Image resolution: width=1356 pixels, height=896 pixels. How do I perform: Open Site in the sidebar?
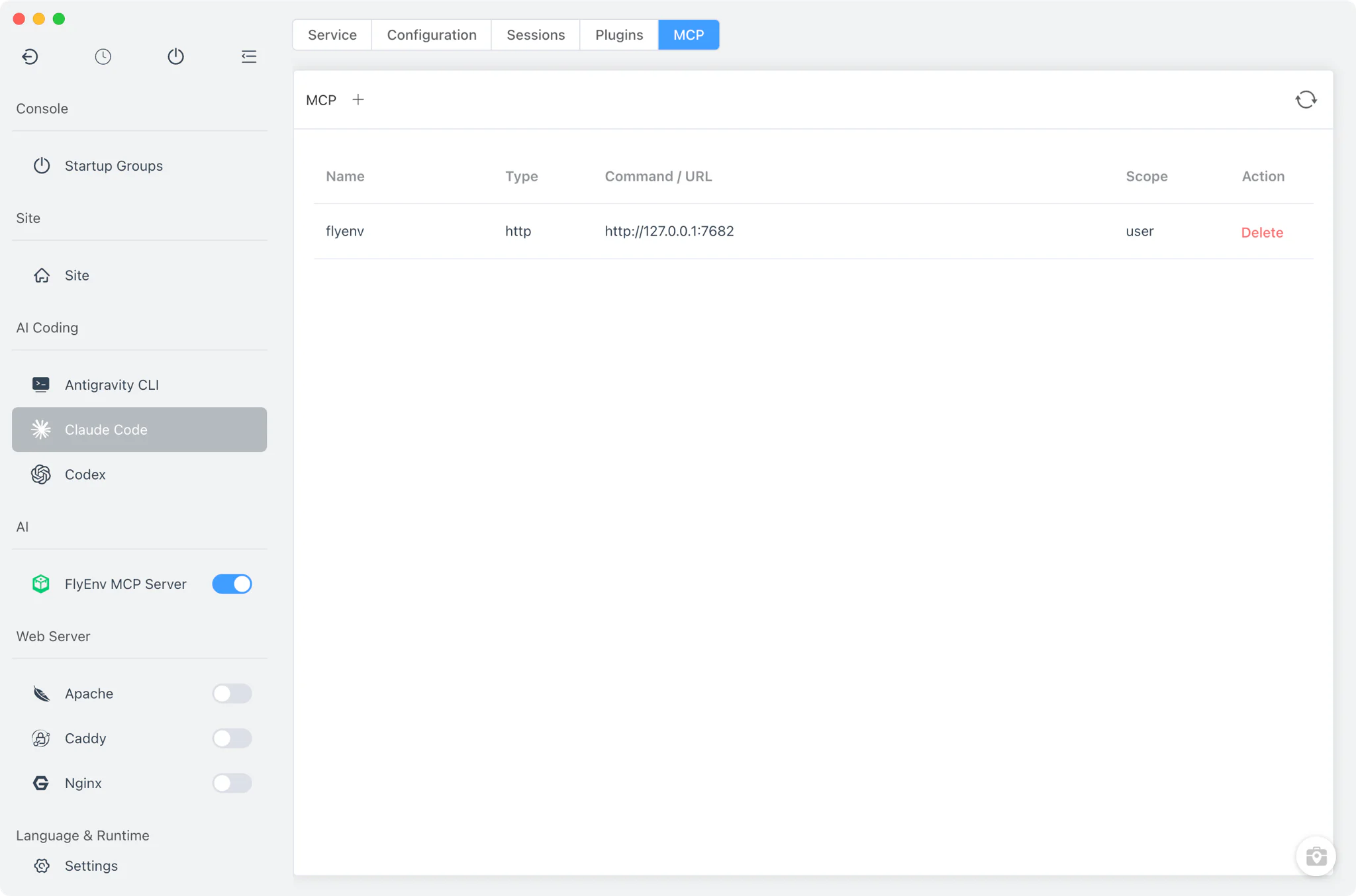(x=139, y=275)
